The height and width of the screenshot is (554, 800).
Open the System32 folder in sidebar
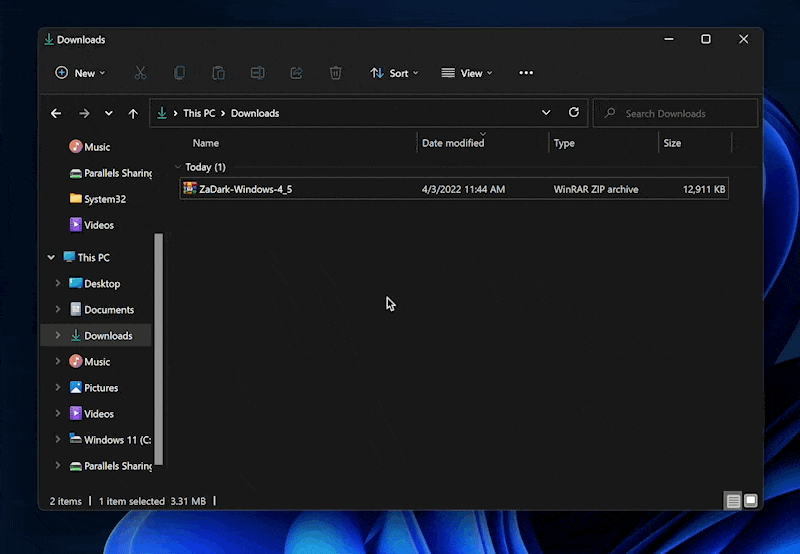(97, 199)
